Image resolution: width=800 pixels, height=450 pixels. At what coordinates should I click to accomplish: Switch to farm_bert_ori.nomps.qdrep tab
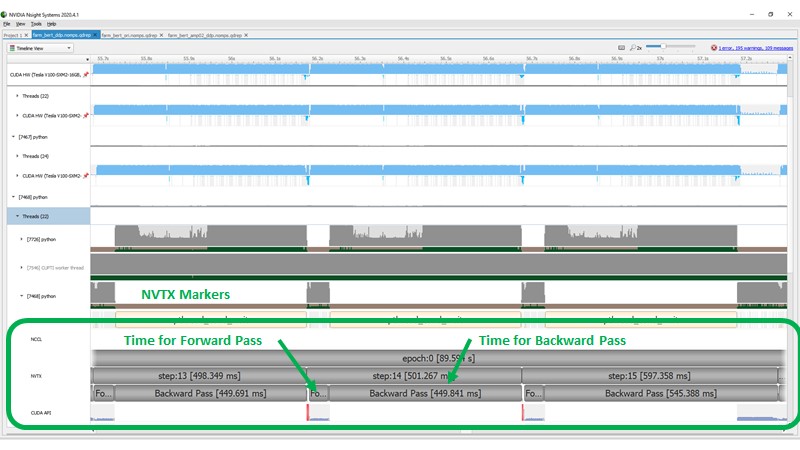(x=129, y=35)
